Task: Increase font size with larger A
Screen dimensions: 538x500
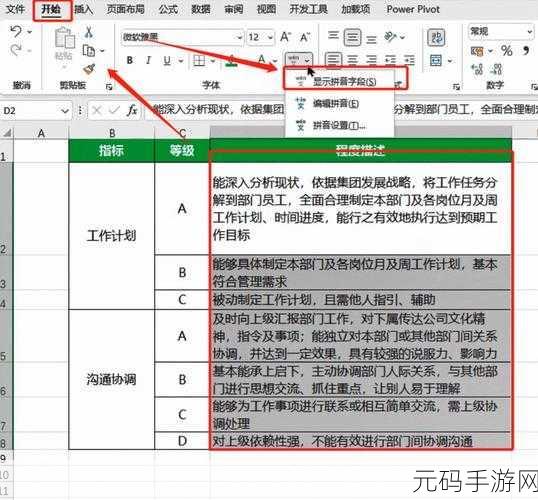Action: [x=285, y=36]
